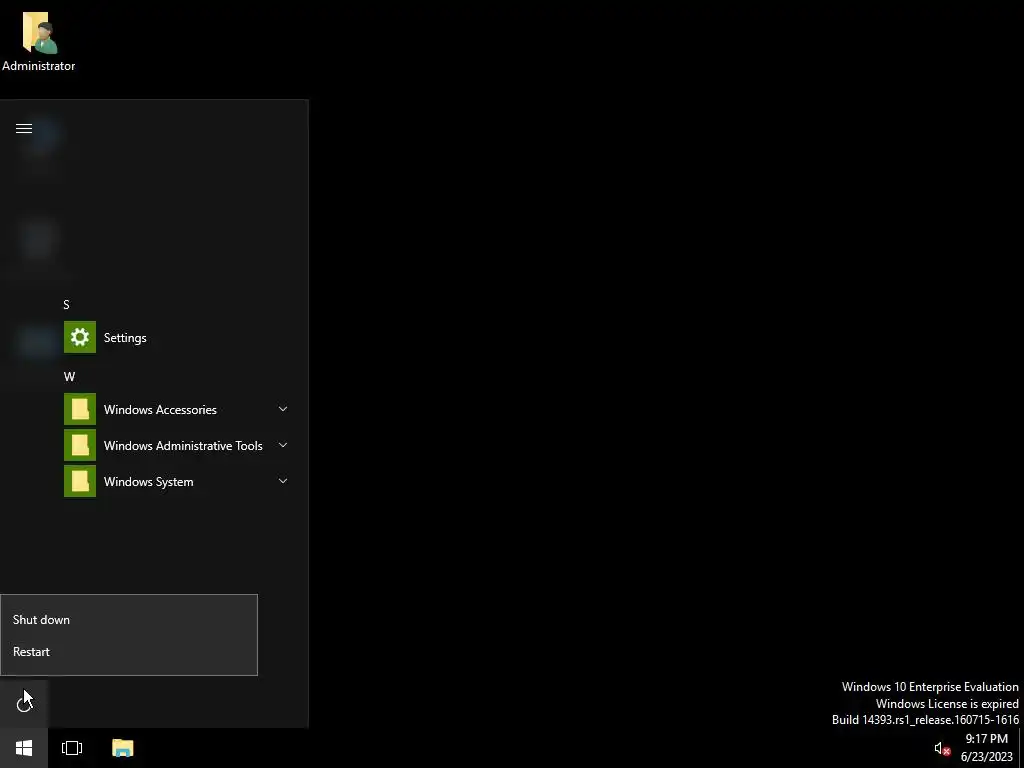Open Task View from the taskbar
The height and width of the screenshot is (768, 1024).
[72, 748]
